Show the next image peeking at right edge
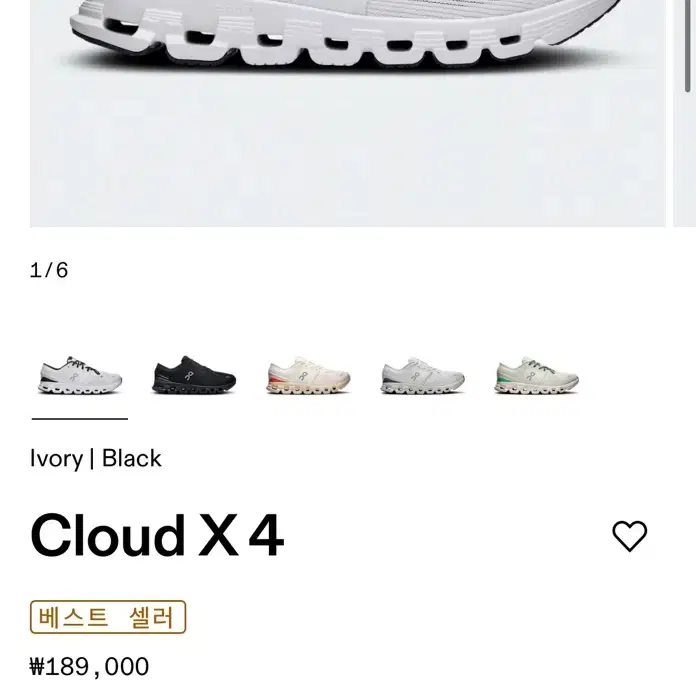 point(685,110)
